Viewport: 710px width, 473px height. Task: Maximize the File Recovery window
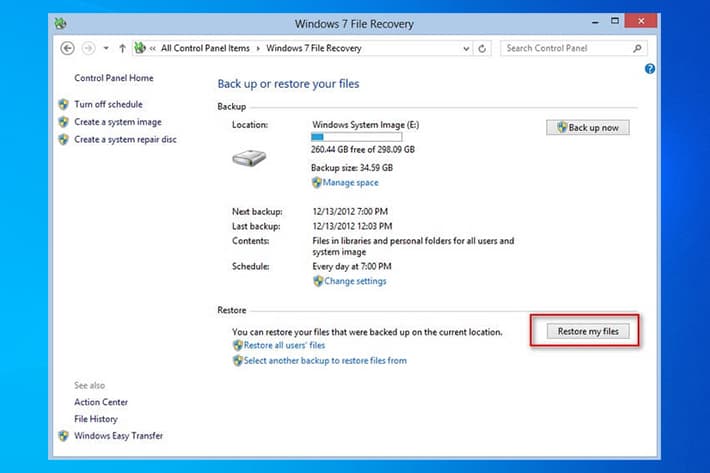[614, 21]
